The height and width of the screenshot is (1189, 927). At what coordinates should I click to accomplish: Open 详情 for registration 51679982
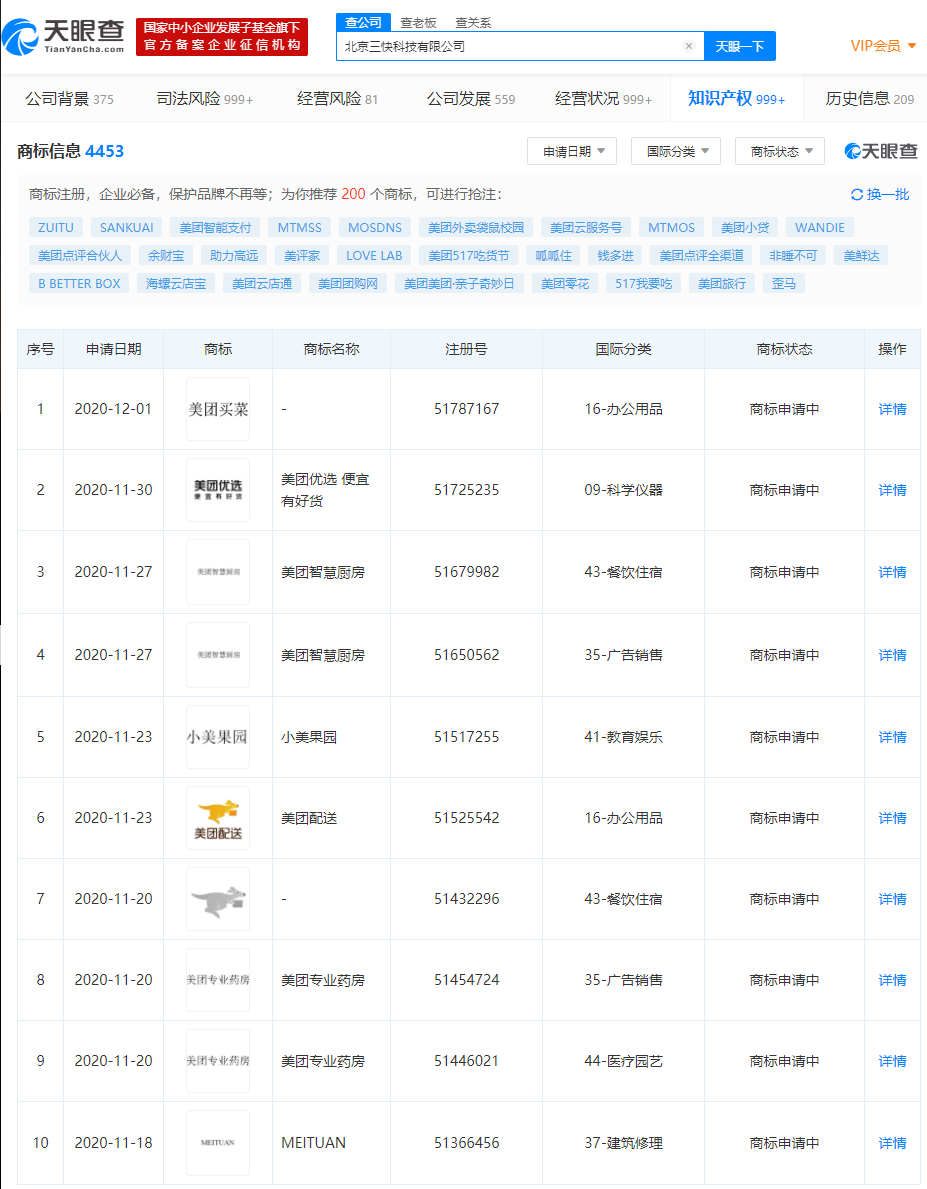pyautogui.click(x=892, y=573)
